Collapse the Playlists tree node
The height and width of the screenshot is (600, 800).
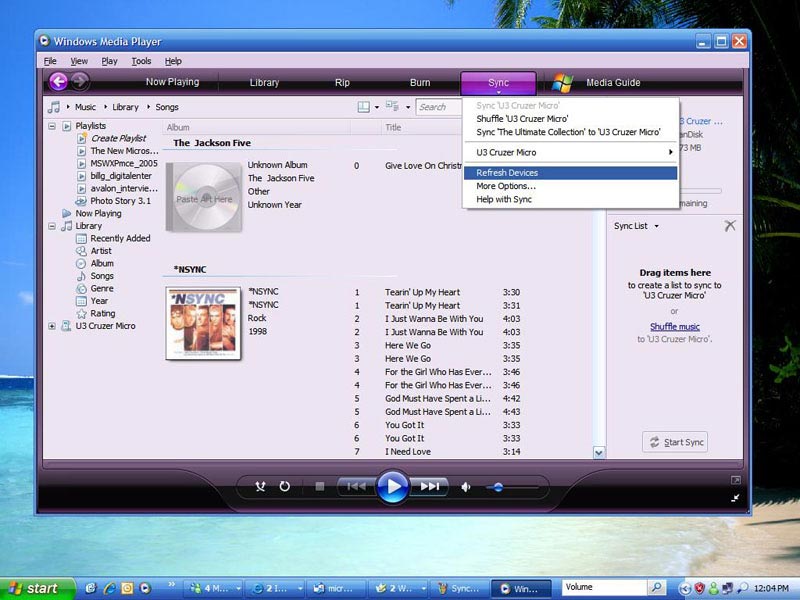pos(52,126)
